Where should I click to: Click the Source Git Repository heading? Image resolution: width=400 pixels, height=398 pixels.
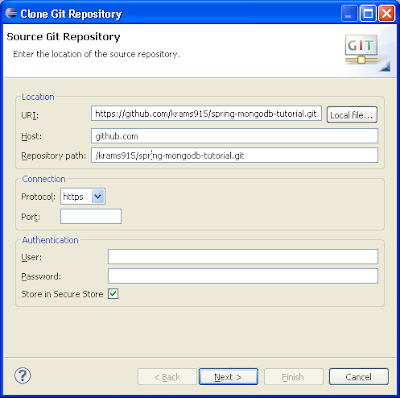(63, 37)
